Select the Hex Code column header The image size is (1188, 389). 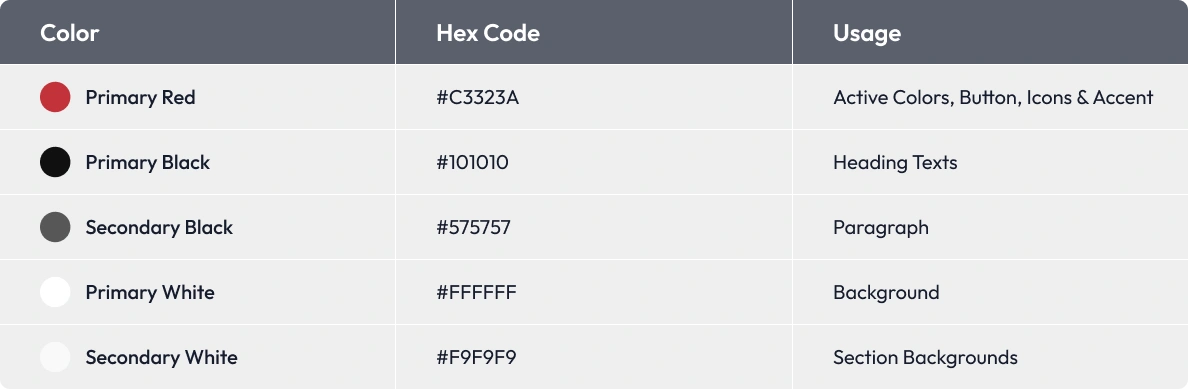(488, 33)
